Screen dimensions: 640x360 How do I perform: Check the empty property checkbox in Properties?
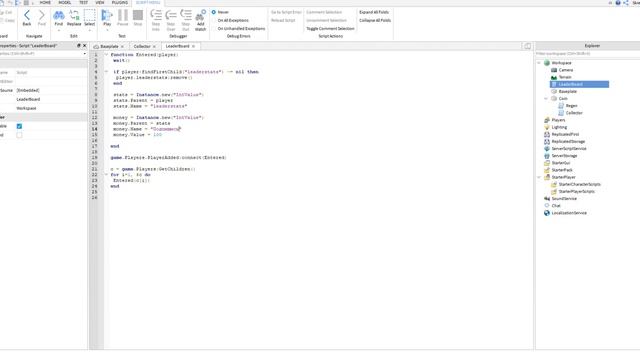pos(19,135)
